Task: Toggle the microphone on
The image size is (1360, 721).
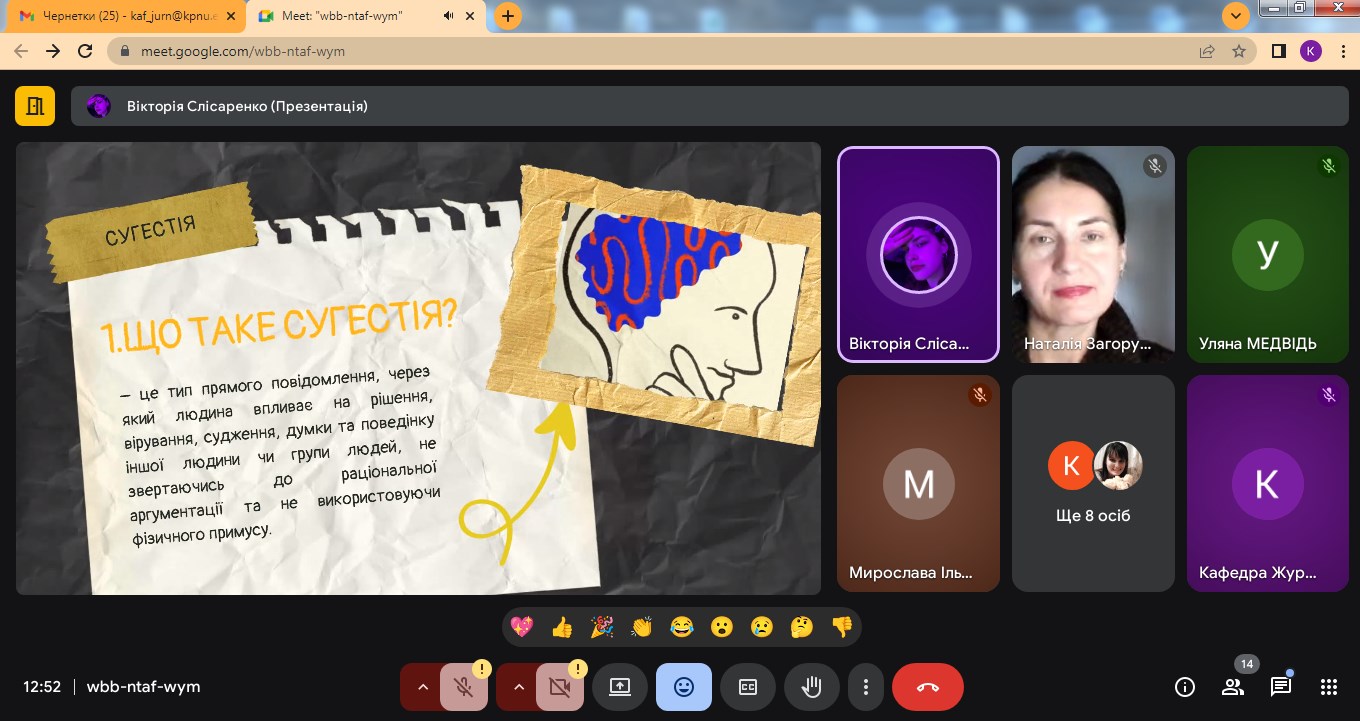Action: click(463, 687)
